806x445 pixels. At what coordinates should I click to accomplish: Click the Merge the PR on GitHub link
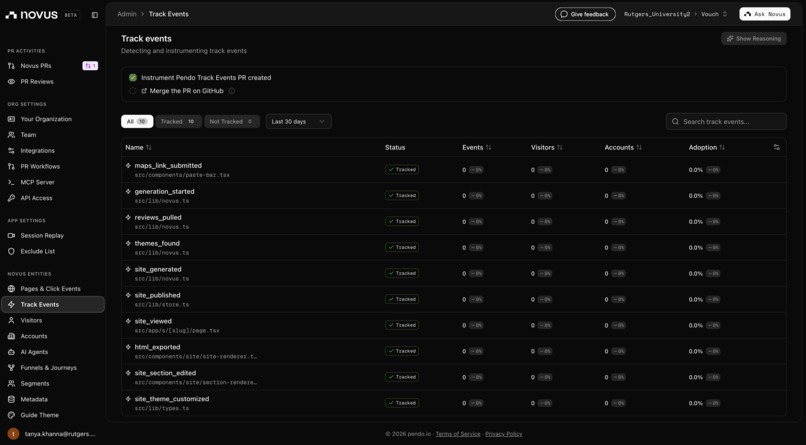click(x=182, y=91)
